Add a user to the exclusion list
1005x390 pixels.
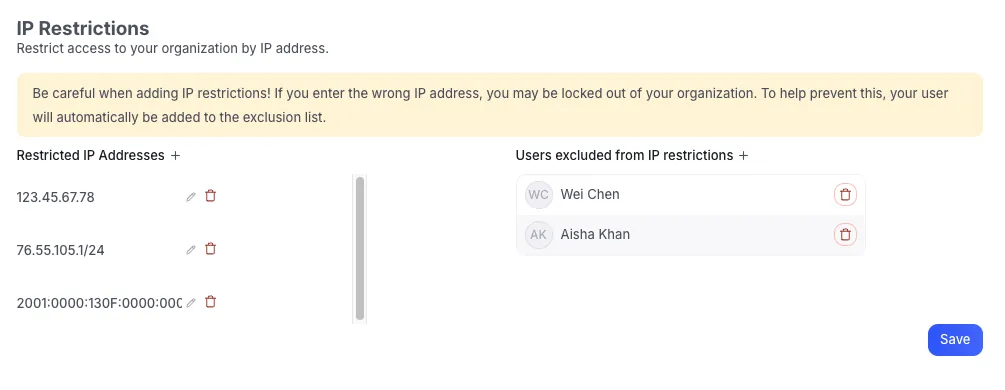(743, 155)
